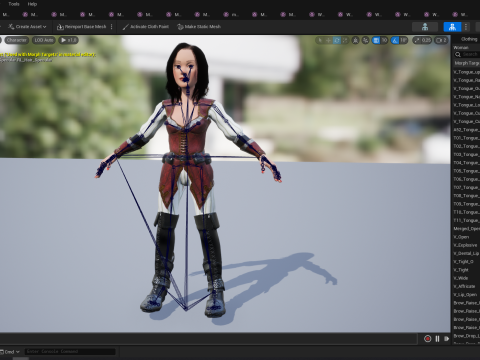The width and height of the screenshot is (480, 360).
Task: Open the camera speed 2 setting
Action: tap(441, 40)
